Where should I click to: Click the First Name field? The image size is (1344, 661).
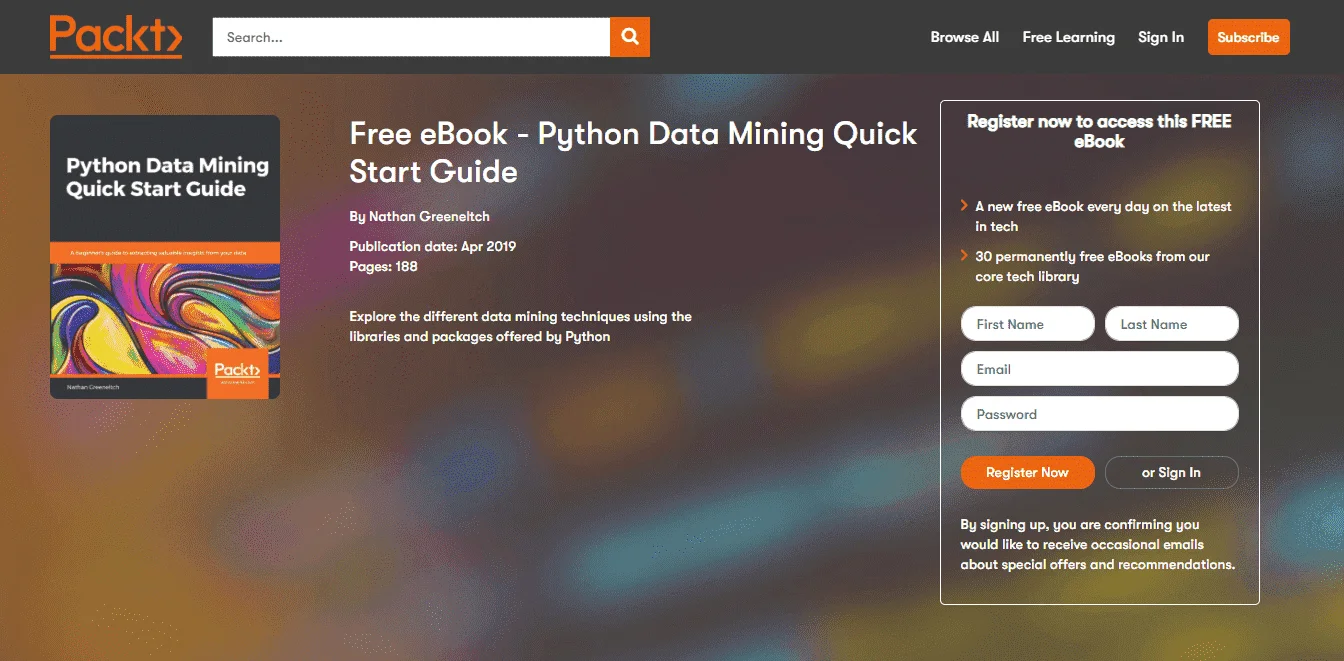coord(1028,324)
